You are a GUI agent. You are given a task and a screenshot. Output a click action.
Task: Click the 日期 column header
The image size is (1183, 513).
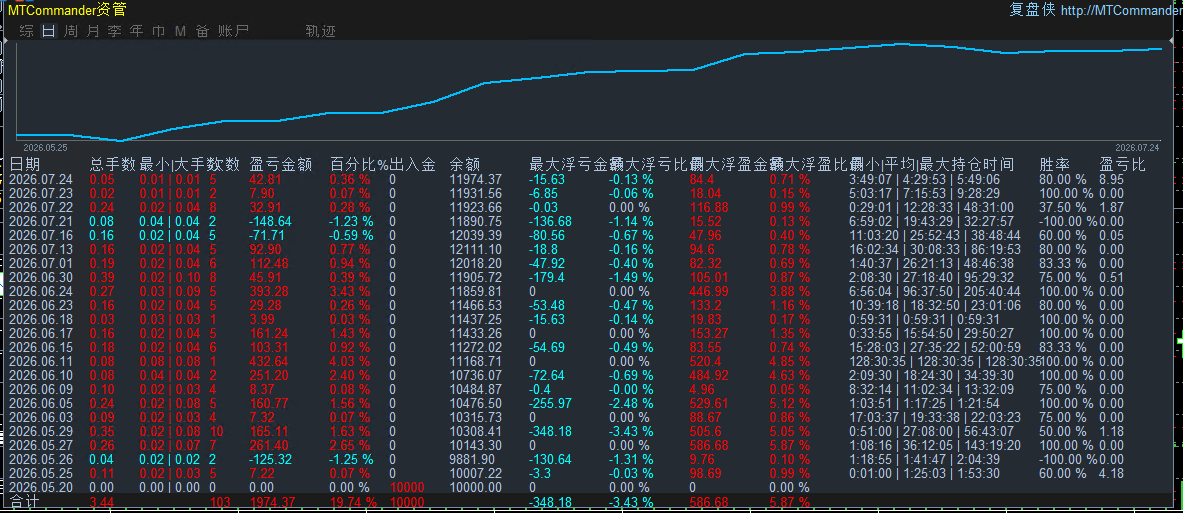point(25,164)
